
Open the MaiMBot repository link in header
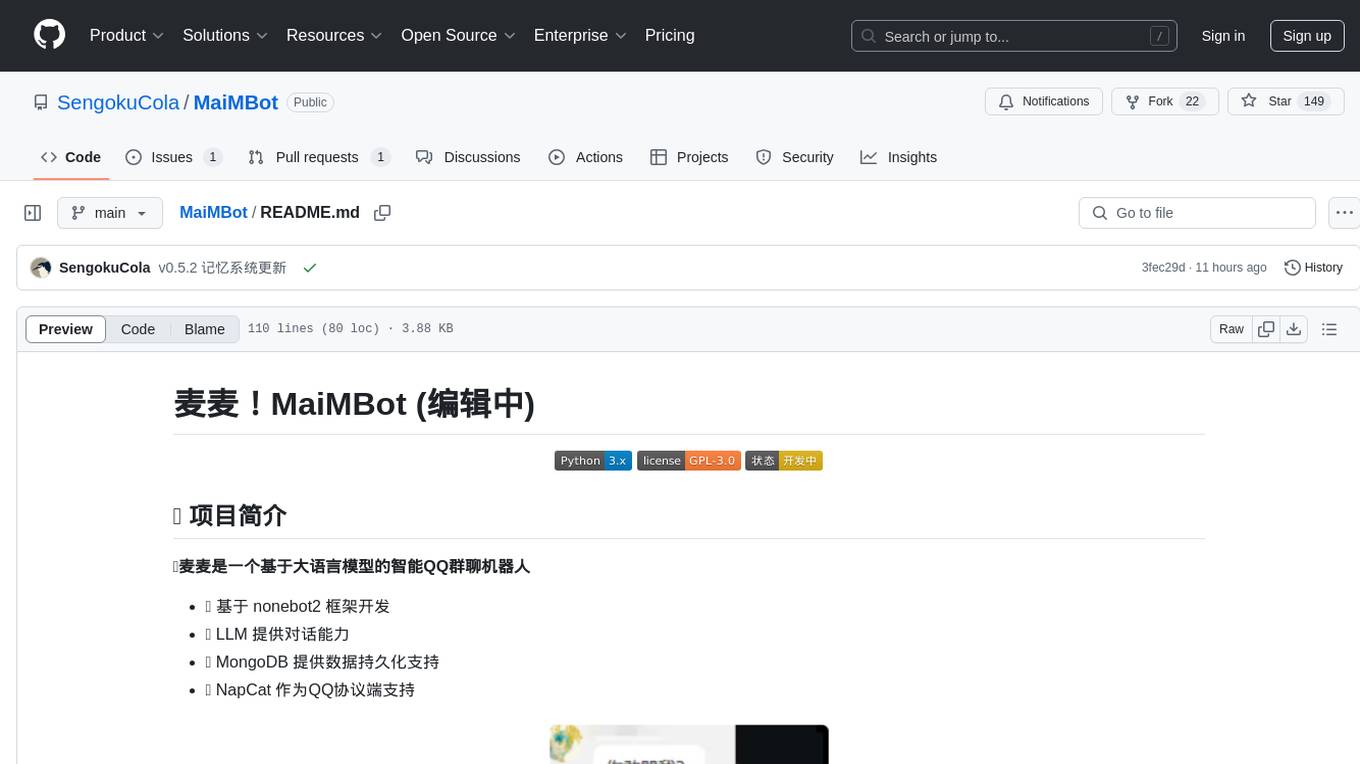(x=235, y=102)
